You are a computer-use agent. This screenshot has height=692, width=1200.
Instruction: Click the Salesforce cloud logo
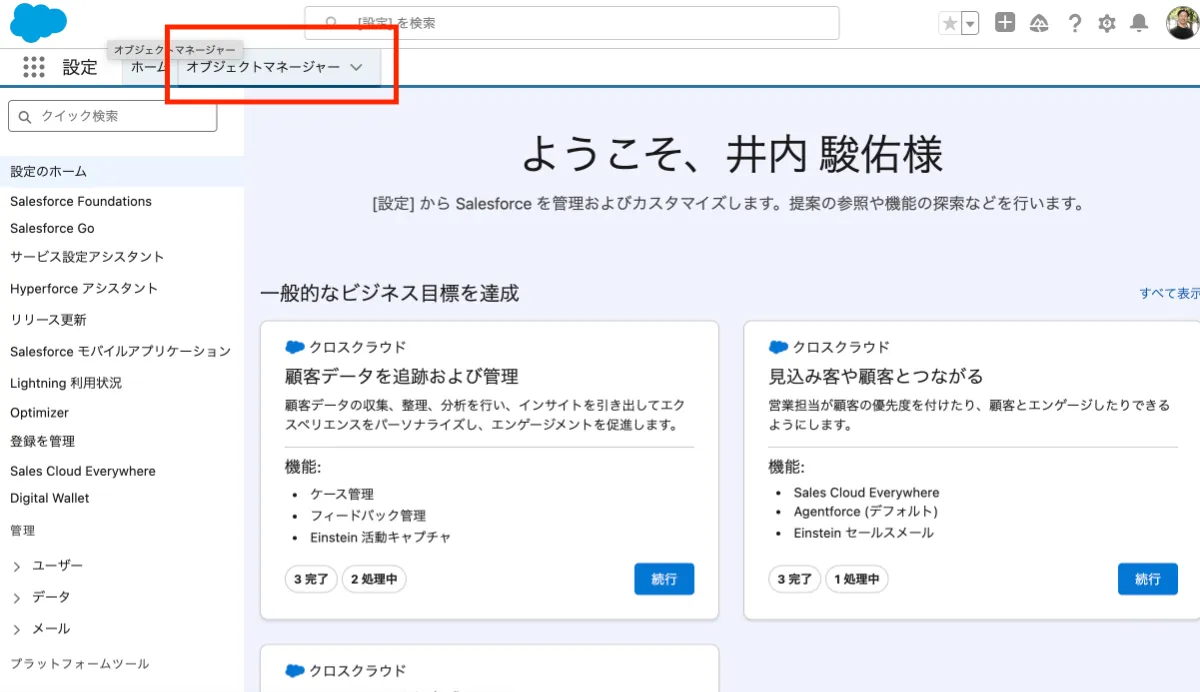[38, 22]
